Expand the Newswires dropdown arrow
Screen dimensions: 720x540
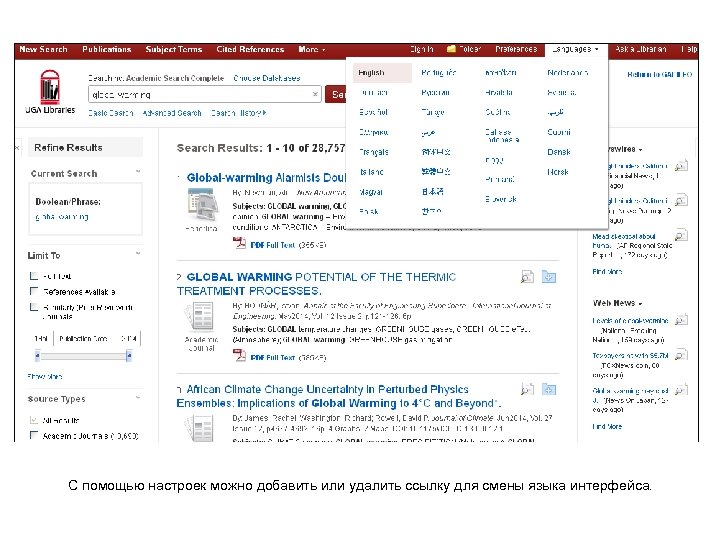[x=640, y=150]
